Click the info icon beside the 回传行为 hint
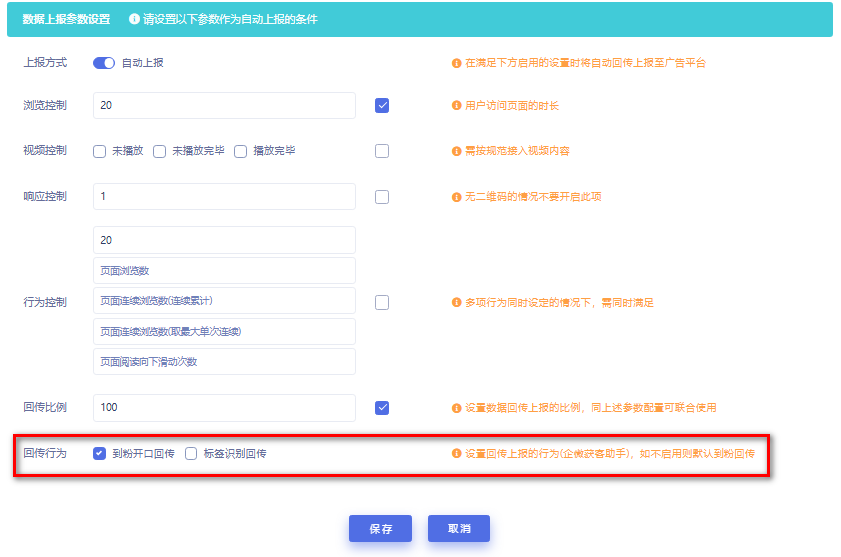 click(x=457, y=454)
